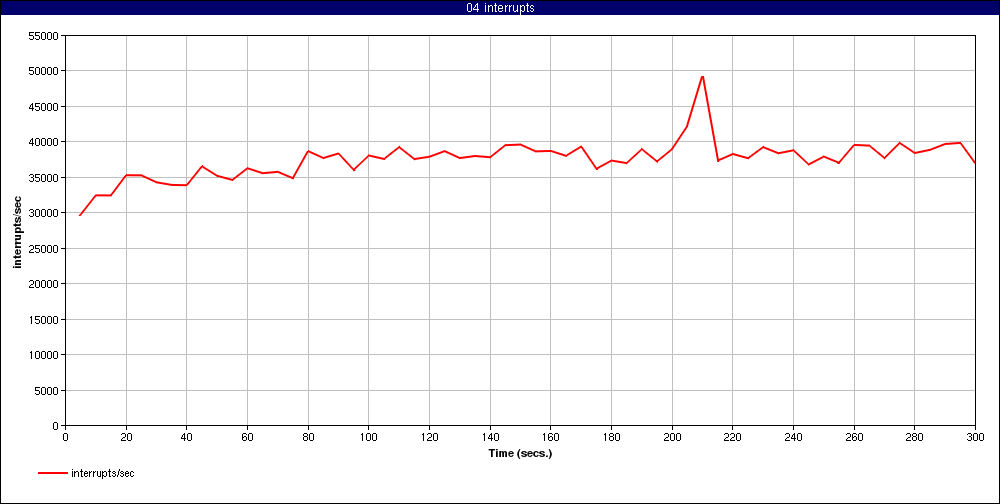
Task: Click the 80 seconds x-axis tick label
Action: 308,437
